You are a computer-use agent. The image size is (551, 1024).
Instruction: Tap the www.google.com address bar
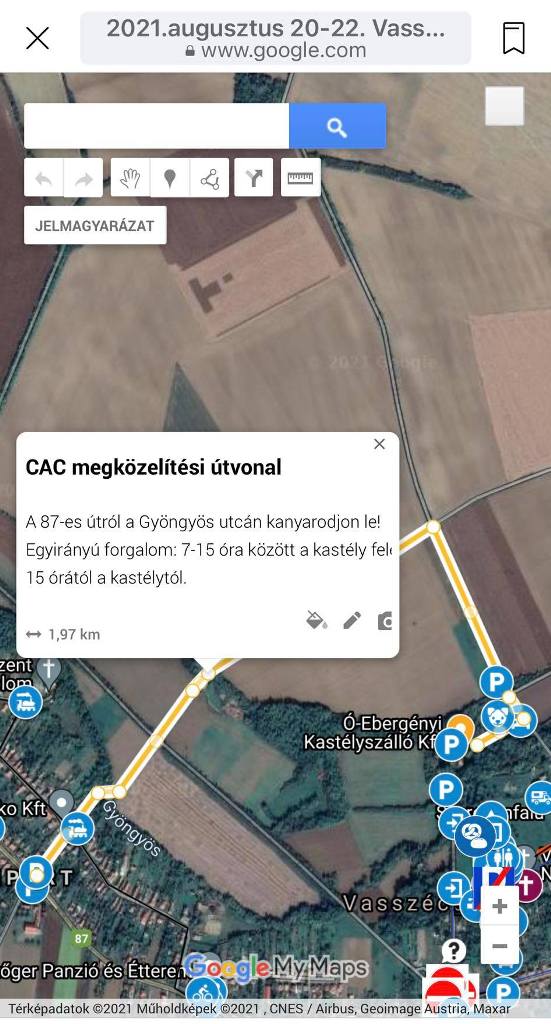click(x=276, y=38)
